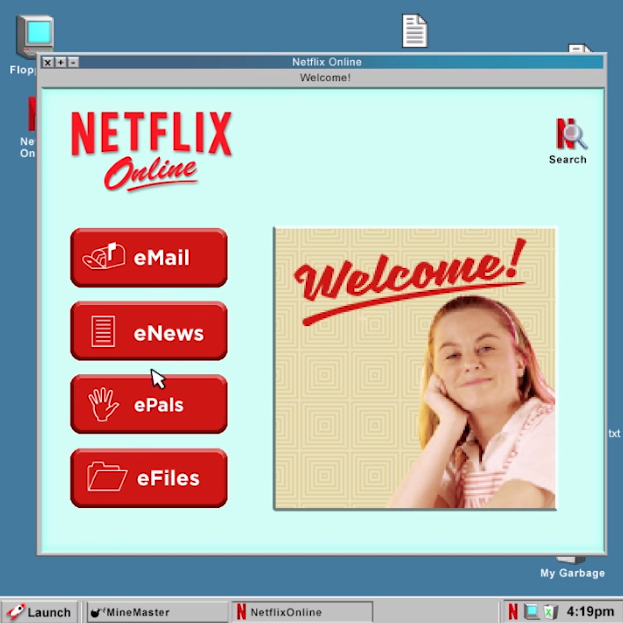Click the red N tray icon

(x=513, y=611)
